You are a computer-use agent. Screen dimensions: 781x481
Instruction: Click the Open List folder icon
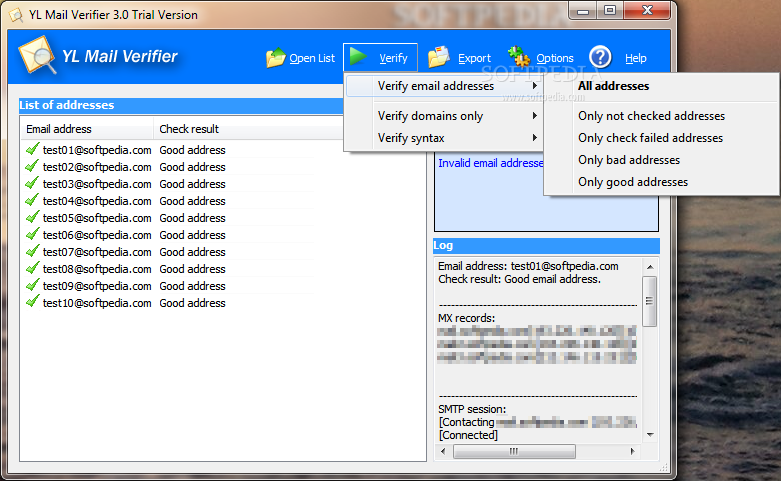275,58
